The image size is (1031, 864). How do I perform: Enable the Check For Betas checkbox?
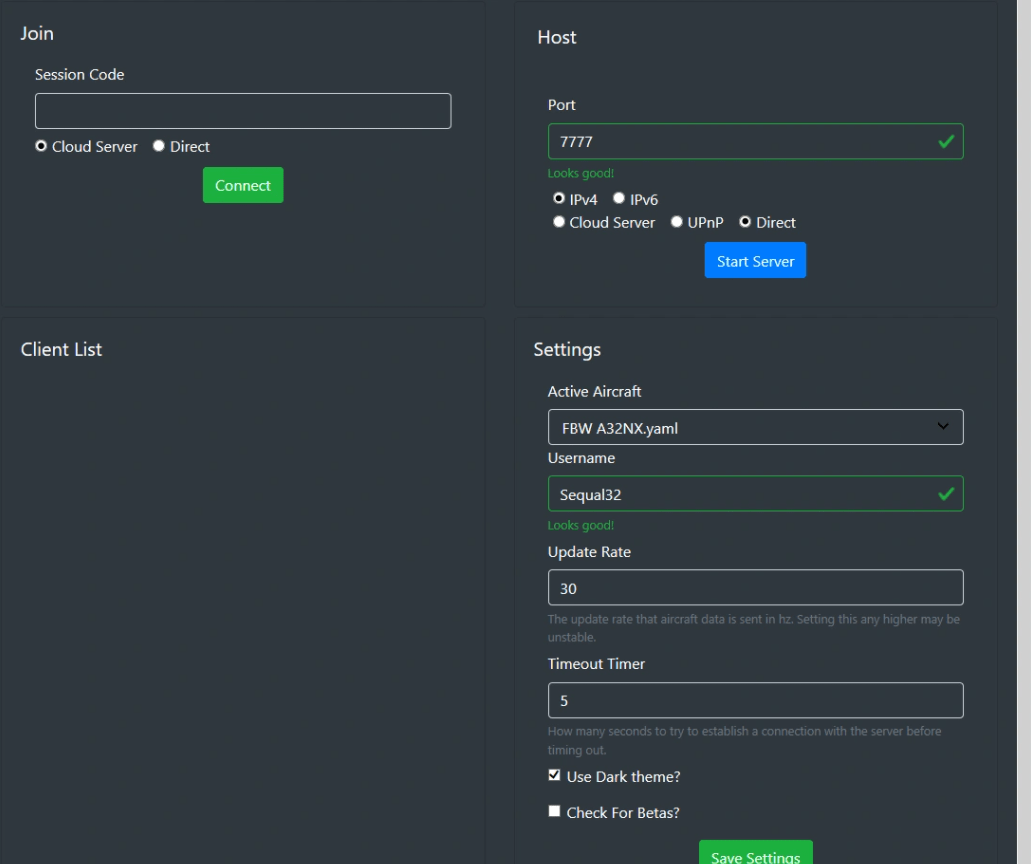click(554, 811)
